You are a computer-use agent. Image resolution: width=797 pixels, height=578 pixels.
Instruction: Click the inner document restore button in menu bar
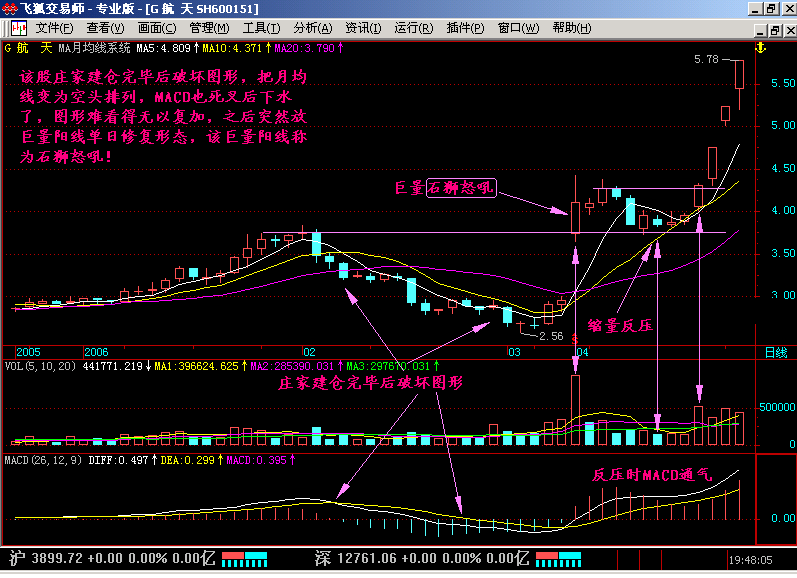770,28
